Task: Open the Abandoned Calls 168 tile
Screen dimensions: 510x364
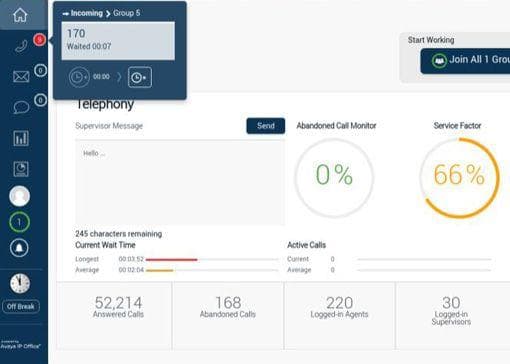Action: (x=228, y=315)
